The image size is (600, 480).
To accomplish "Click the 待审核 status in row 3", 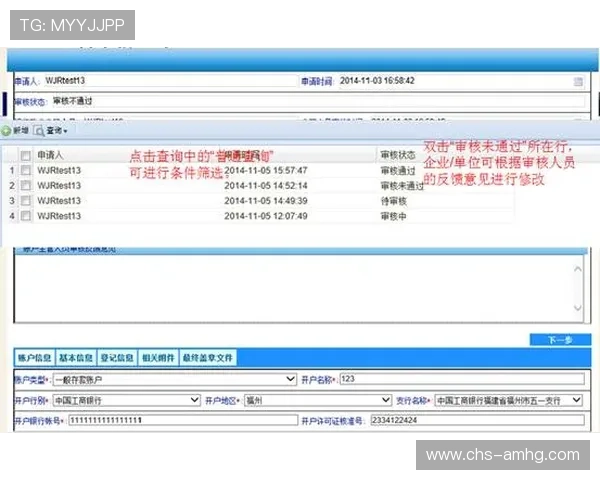I will click(393, 201).
